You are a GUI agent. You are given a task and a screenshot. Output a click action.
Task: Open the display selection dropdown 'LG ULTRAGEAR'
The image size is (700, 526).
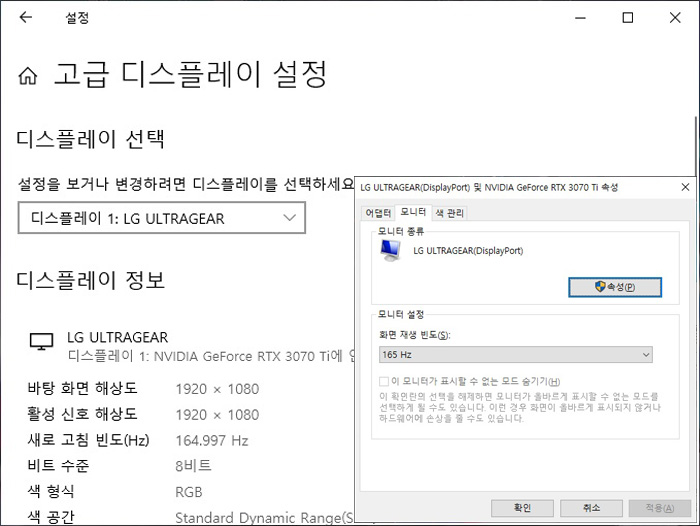coord(162,218)
